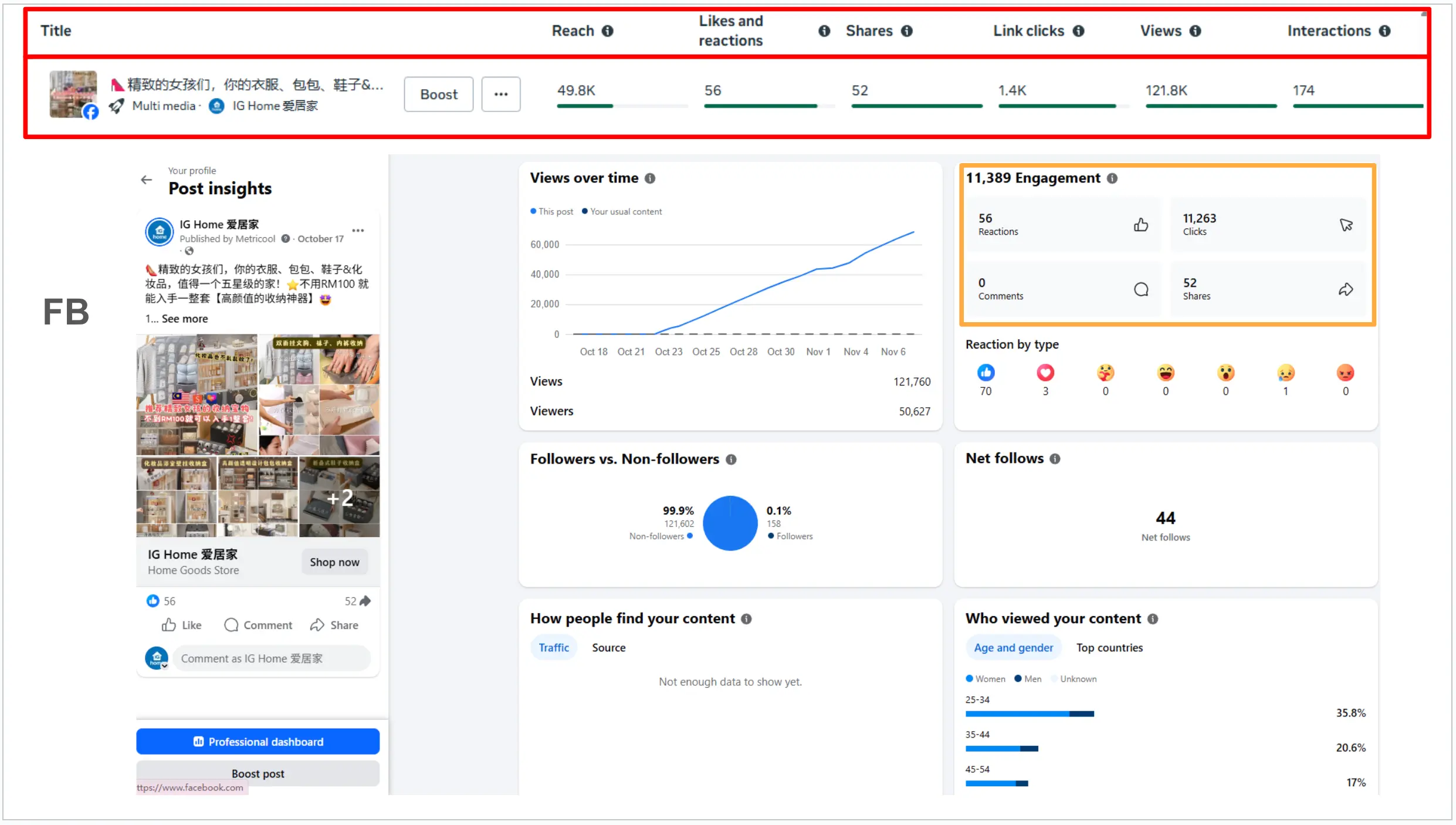Click the Views over time info icon
This screenshot has width=1456, height=825.
[x=650, y=178]
